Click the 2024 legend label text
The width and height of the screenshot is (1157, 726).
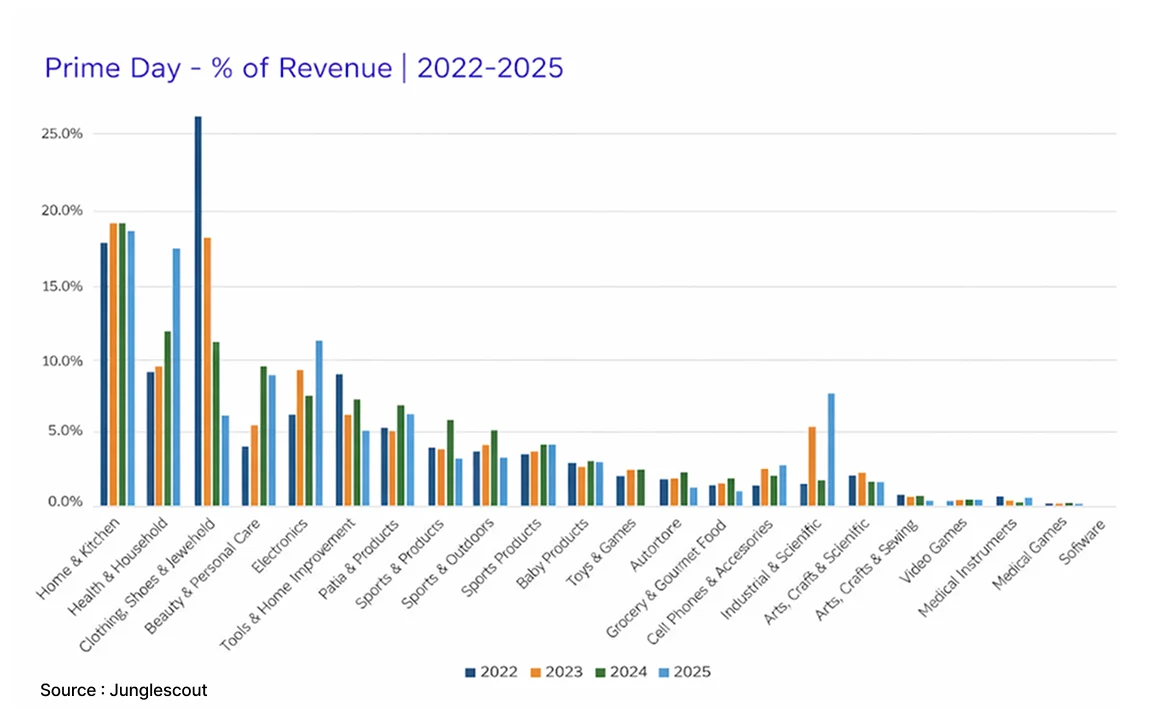[x=631, y=671]
